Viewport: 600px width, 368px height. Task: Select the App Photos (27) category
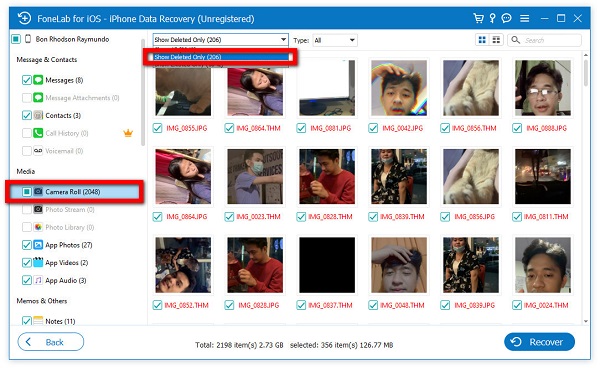click(68, 245)
